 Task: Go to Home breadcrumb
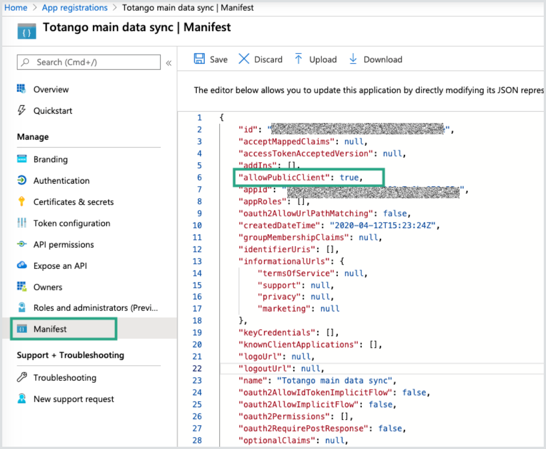click(16, 8)
